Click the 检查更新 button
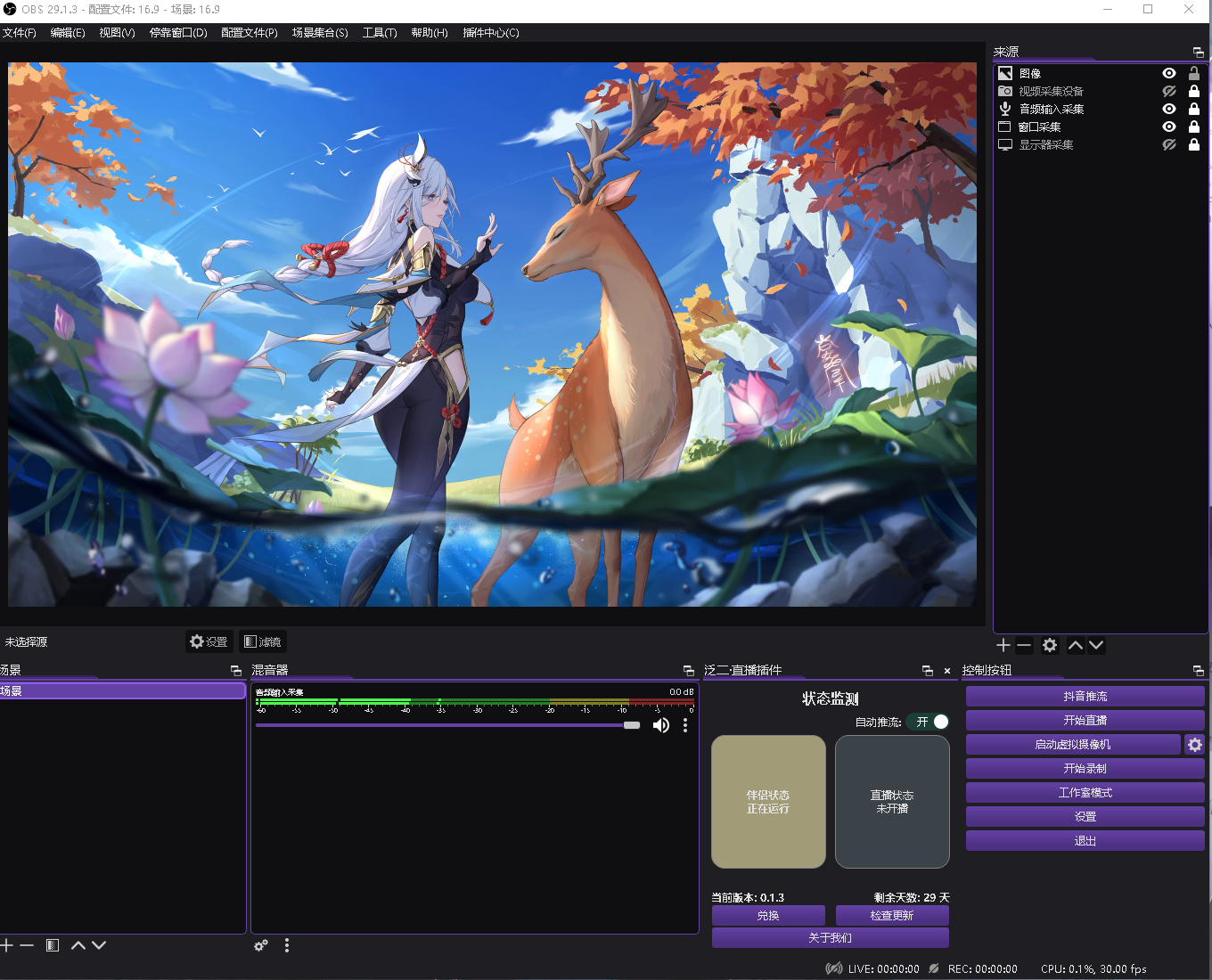The width and height of the screenshot is (1212, 980). 892,916
